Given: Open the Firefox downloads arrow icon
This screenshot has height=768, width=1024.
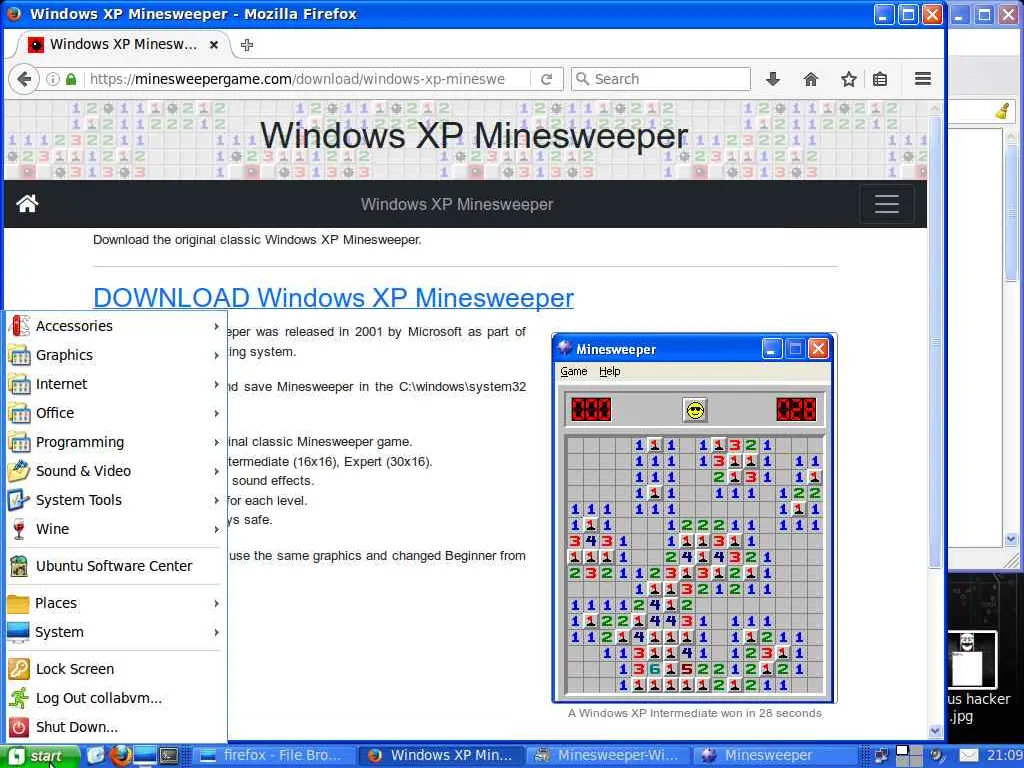Looking at the screenshot, I should click(773, 79).
